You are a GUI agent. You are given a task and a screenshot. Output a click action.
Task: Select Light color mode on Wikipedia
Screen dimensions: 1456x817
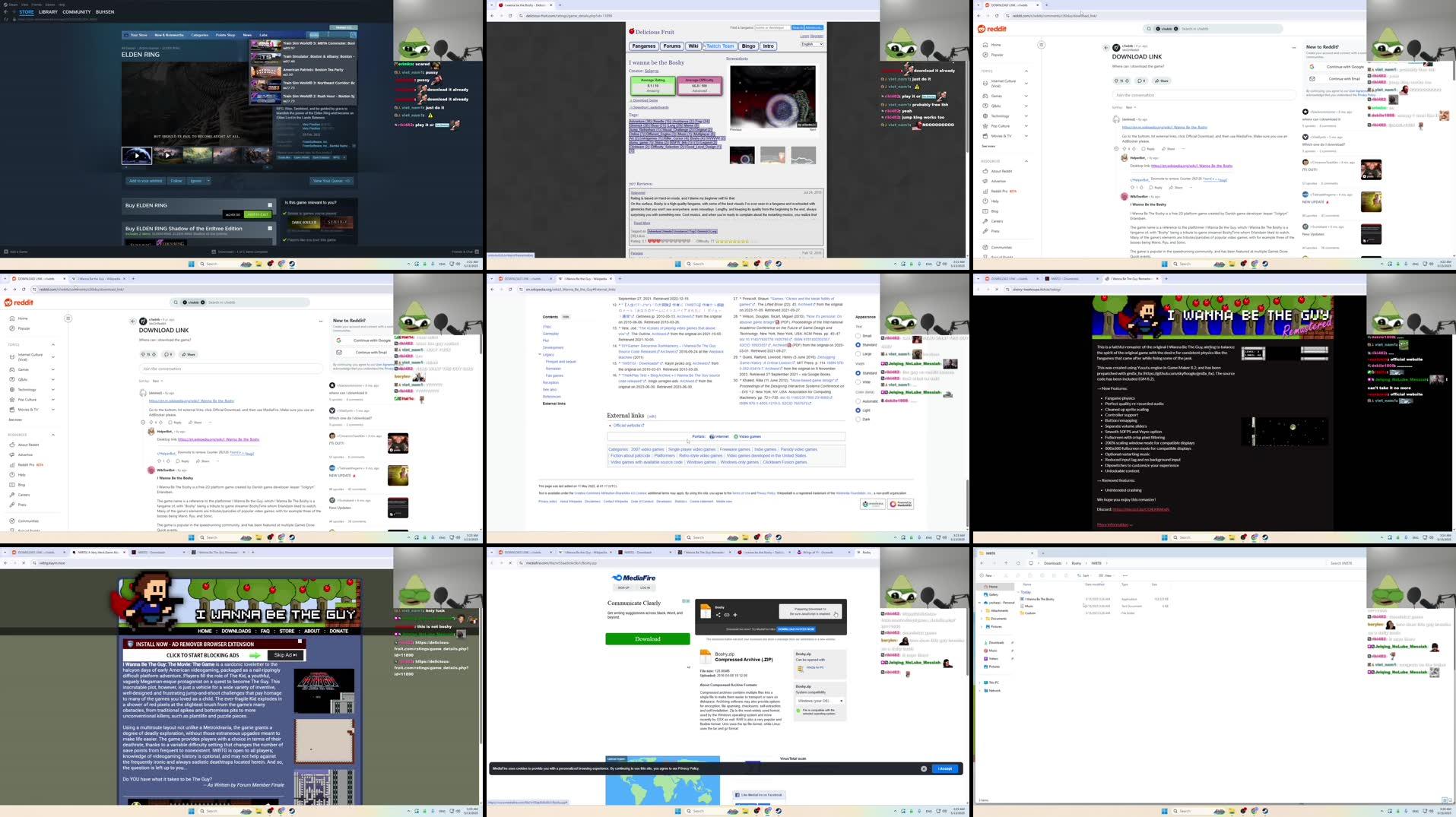(x=858, y=410)
